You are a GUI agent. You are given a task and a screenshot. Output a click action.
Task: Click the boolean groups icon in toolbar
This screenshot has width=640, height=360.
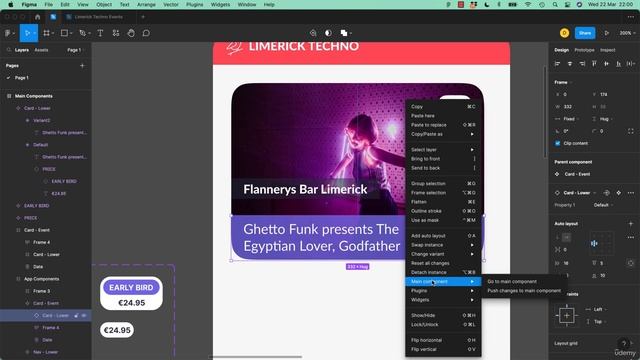click(344, 33)
